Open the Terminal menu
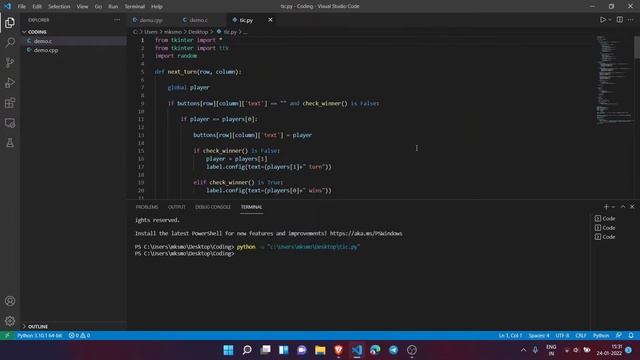640x360 pixels. coord(135,7)
